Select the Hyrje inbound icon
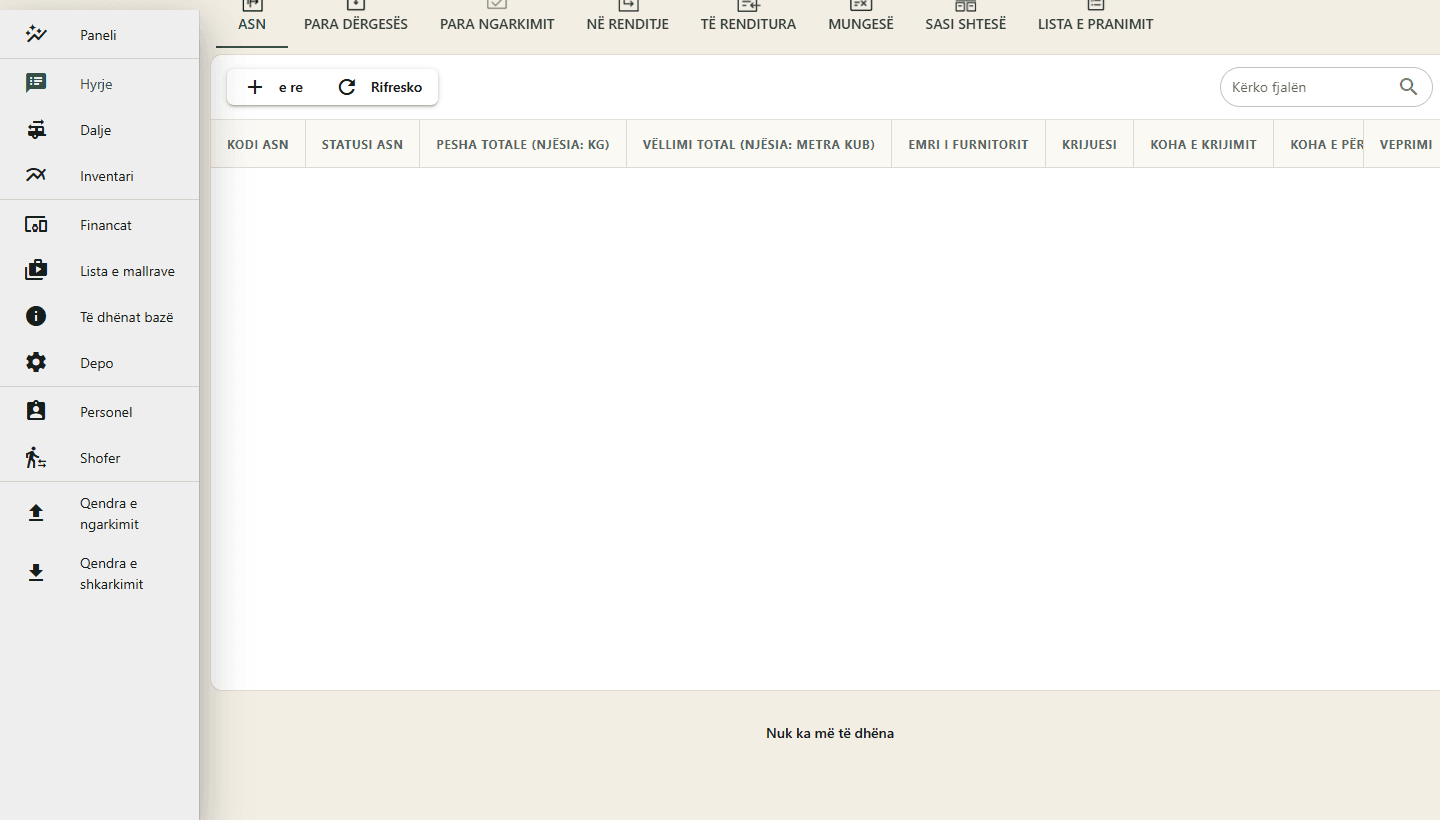Screen dimensions: 1440x820 (x=36, y=84)
